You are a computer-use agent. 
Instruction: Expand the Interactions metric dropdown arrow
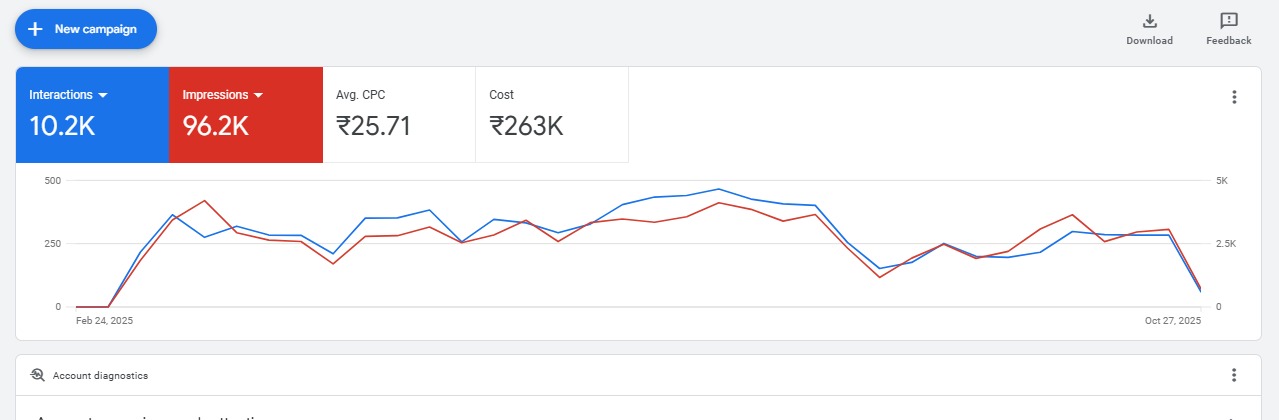pos(103,95)
